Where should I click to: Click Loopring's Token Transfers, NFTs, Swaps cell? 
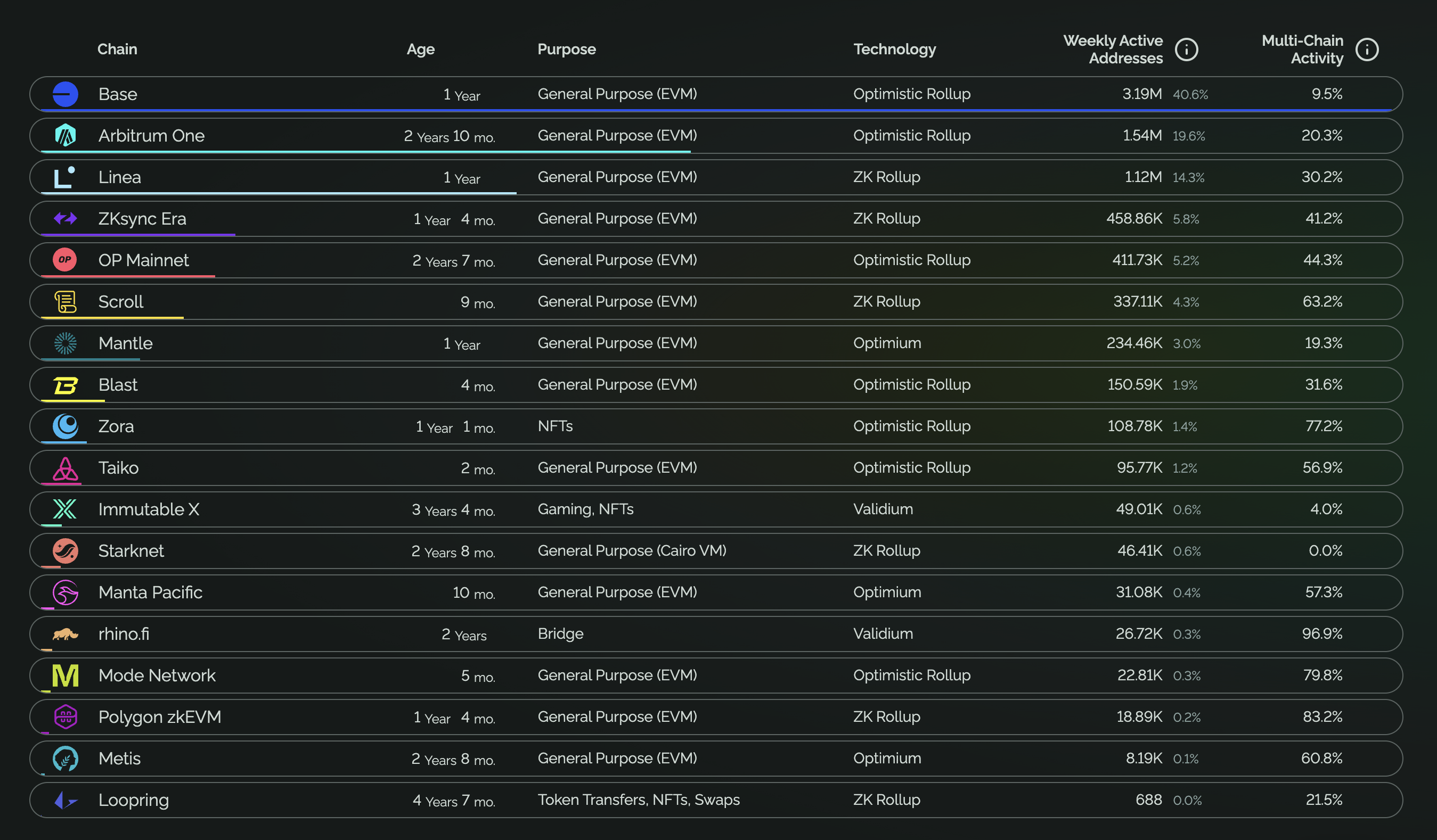pyautogui.click(x=639, y=800)
